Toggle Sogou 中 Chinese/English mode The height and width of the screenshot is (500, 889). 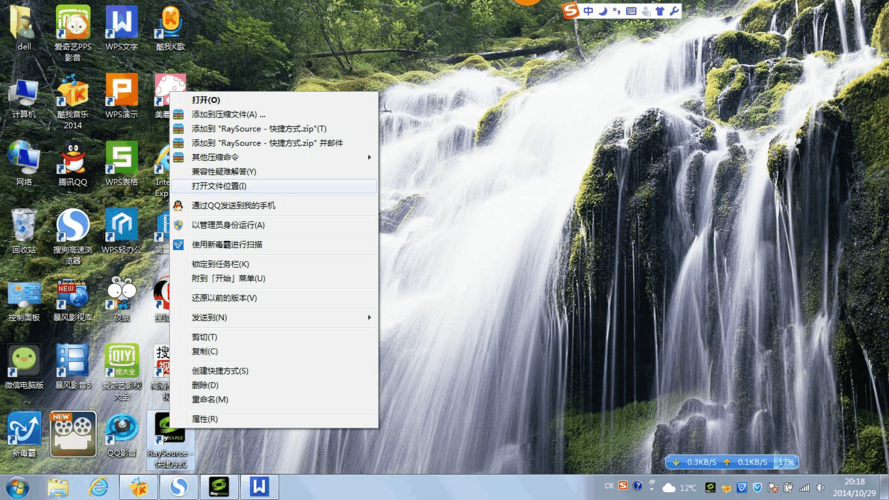click(589, 11)
